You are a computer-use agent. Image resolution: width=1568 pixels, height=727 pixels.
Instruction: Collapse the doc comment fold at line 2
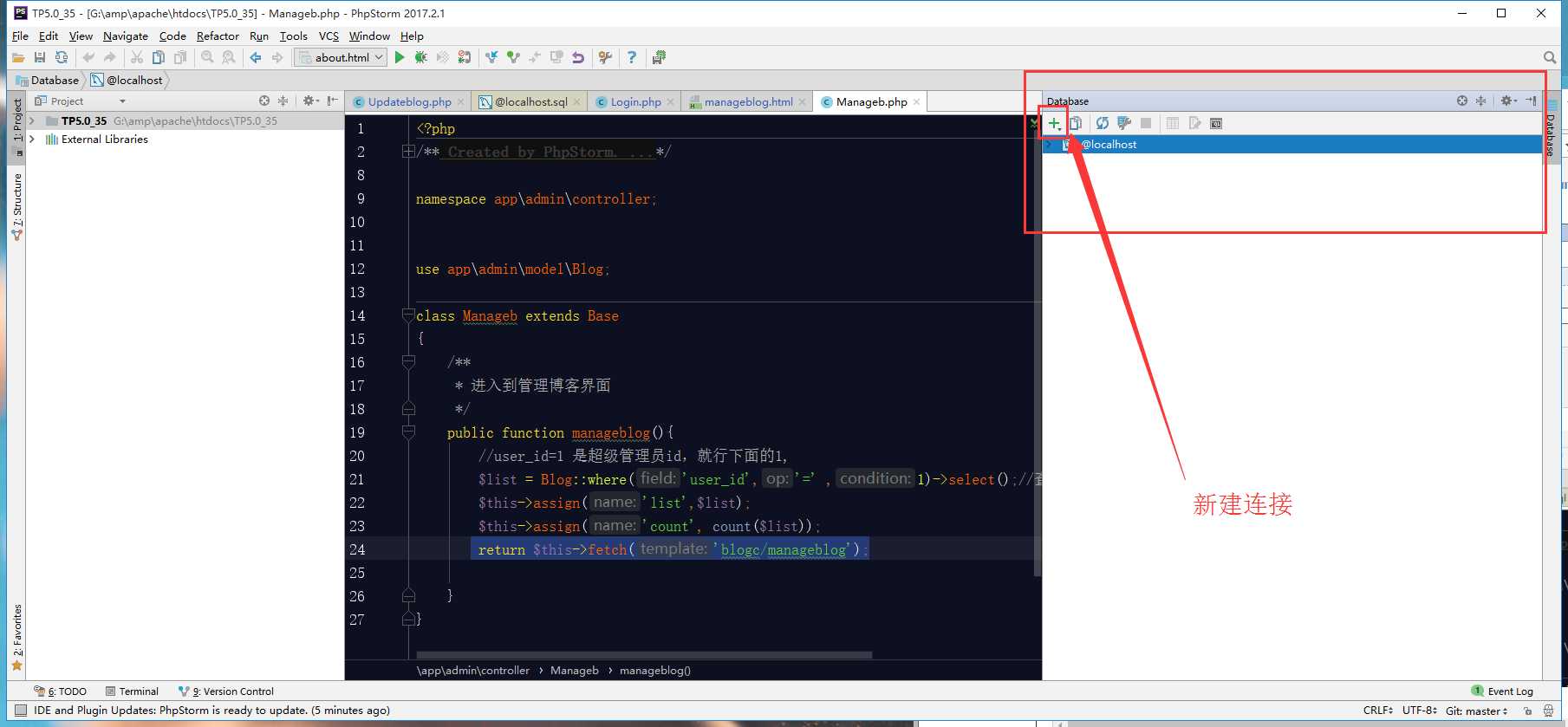(x=408, y=152)
